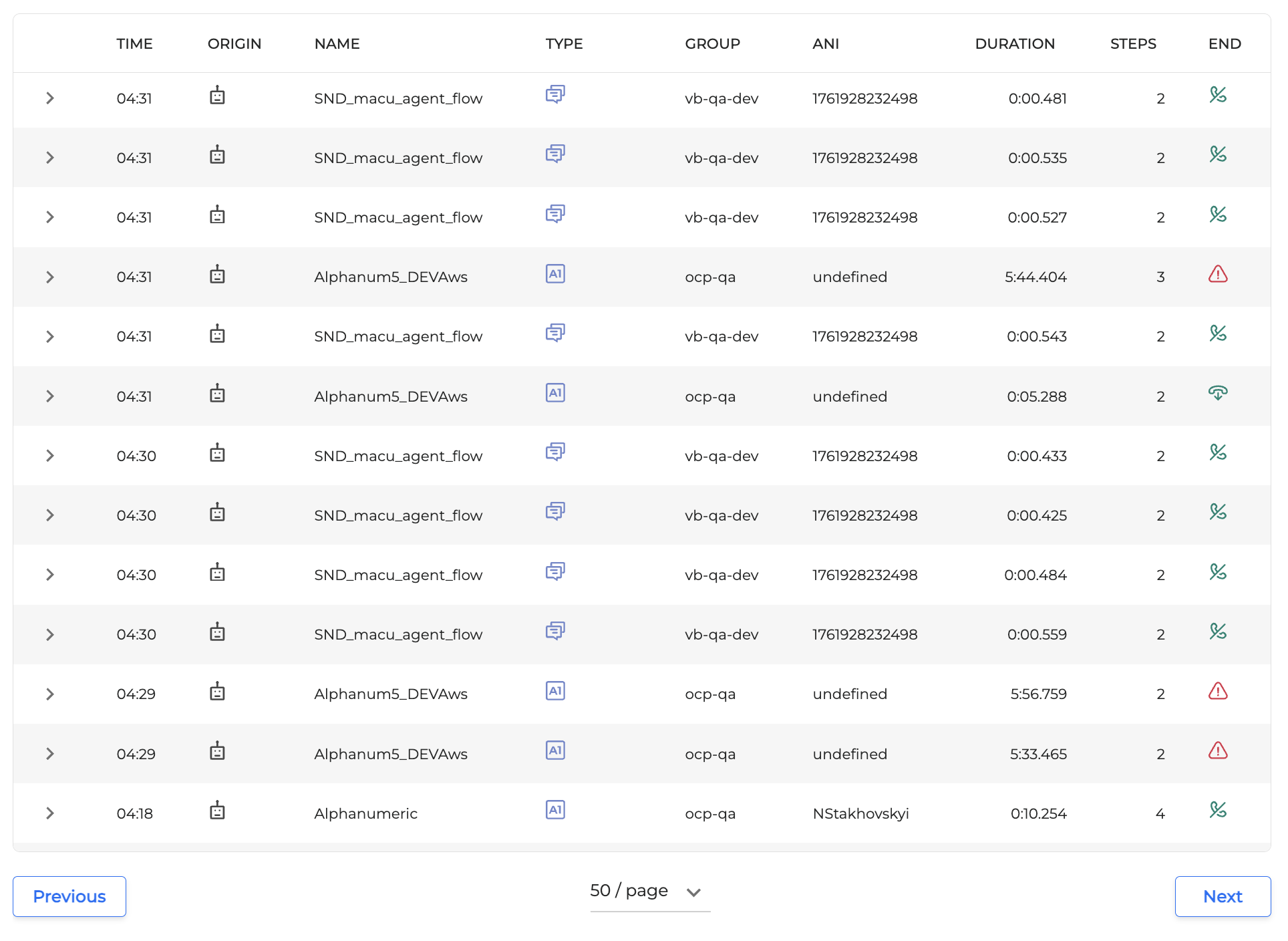
Task: Click the bot origin icon in the 0:00.535 row
Action: (217, 156)
